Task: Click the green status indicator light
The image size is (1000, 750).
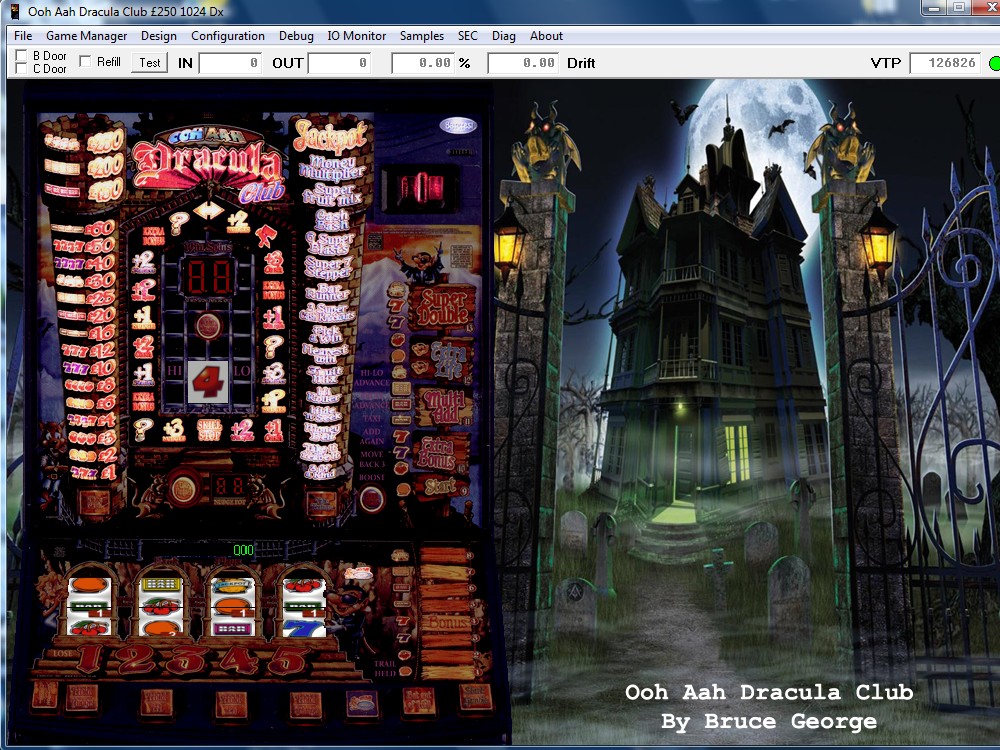Action: click(x=994, y=63)
